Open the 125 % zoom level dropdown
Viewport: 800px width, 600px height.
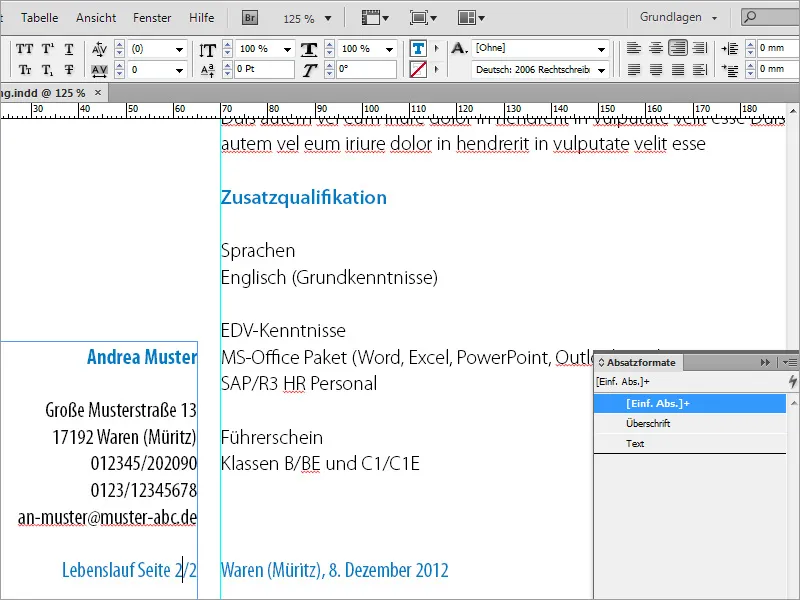point(328,18)
